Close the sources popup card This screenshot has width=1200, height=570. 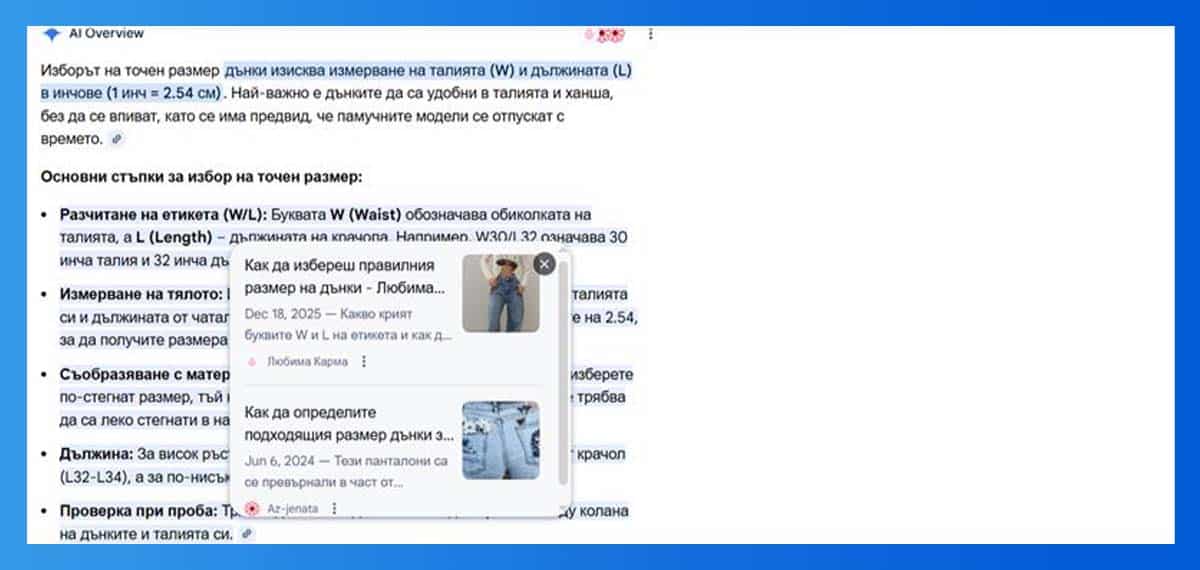pyautogui.click(x=544, y=264)
